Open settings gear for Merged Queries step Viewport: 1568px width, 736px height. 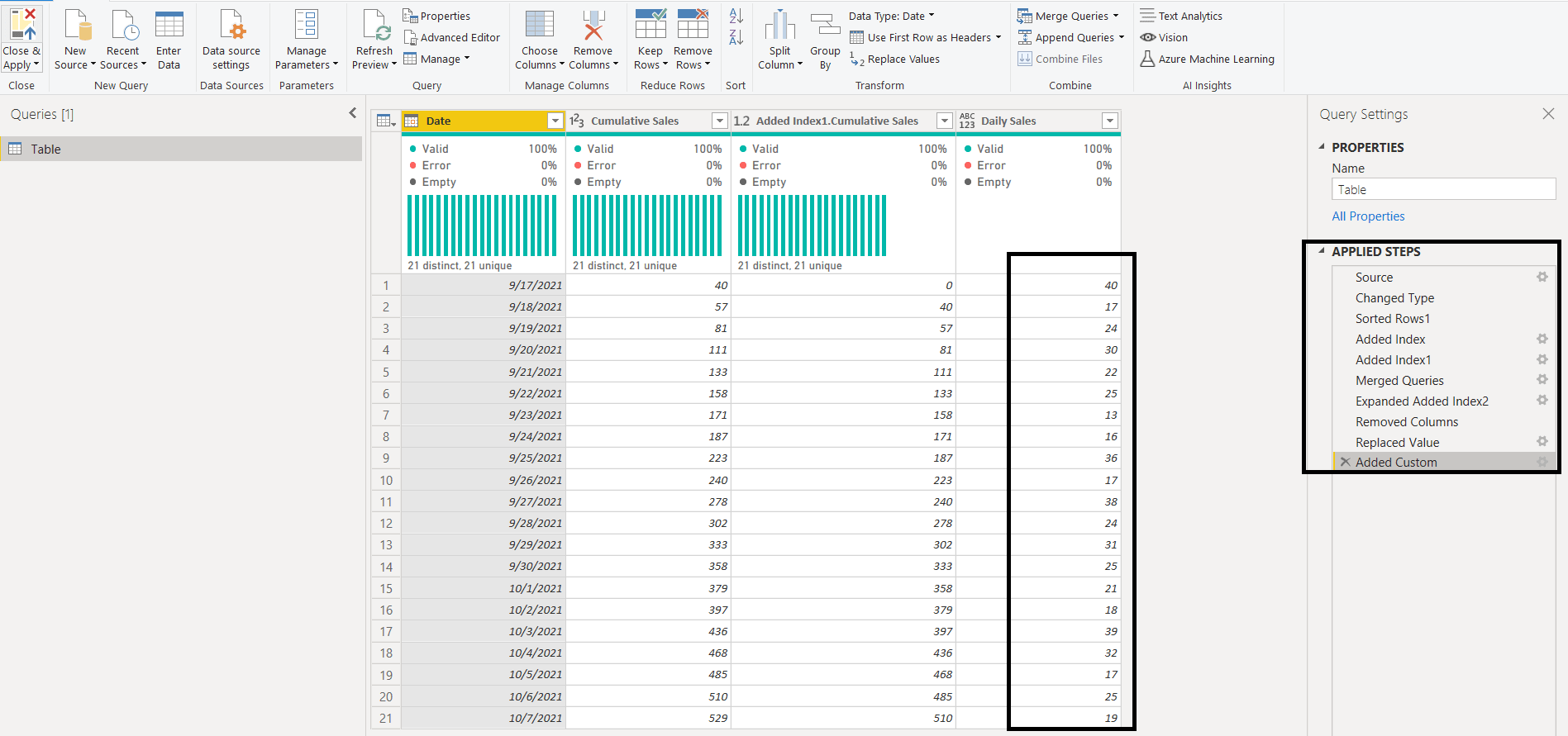pos(1542,379)
